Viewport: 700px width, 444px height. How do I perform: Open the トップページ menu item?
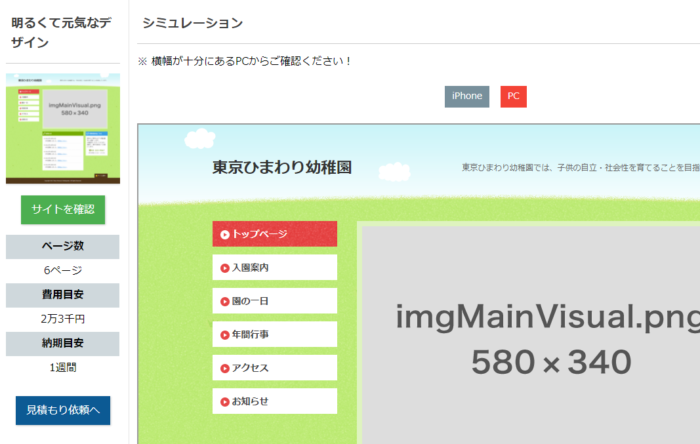(x=275, y=234)
